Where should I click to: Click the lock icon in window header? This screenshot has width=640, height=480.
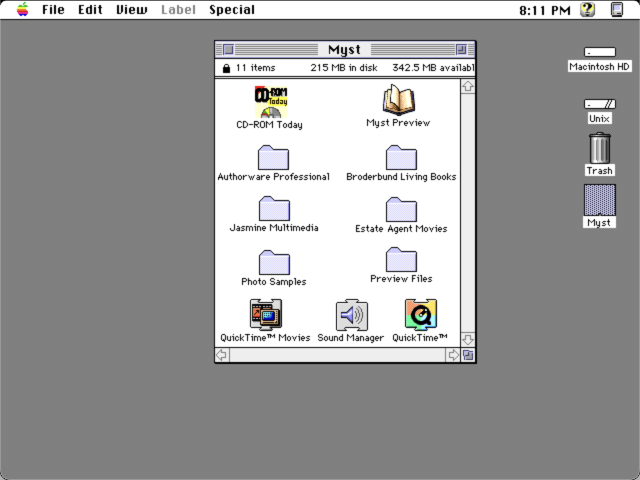227,68
